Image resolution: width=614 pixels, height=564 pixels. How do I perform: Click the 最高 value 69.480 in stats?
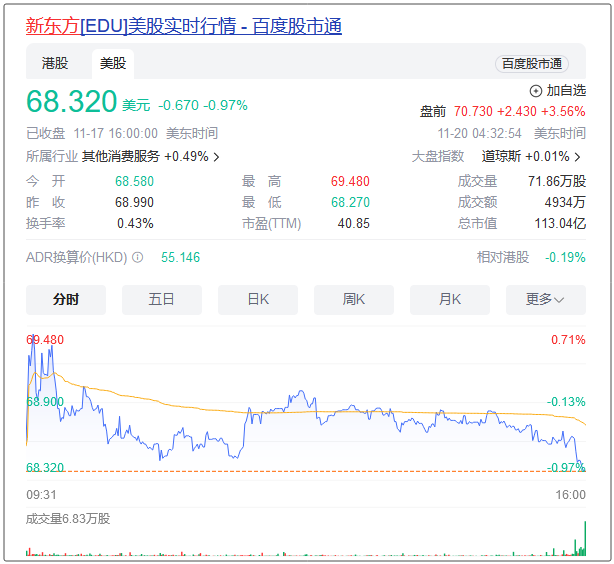350,181
